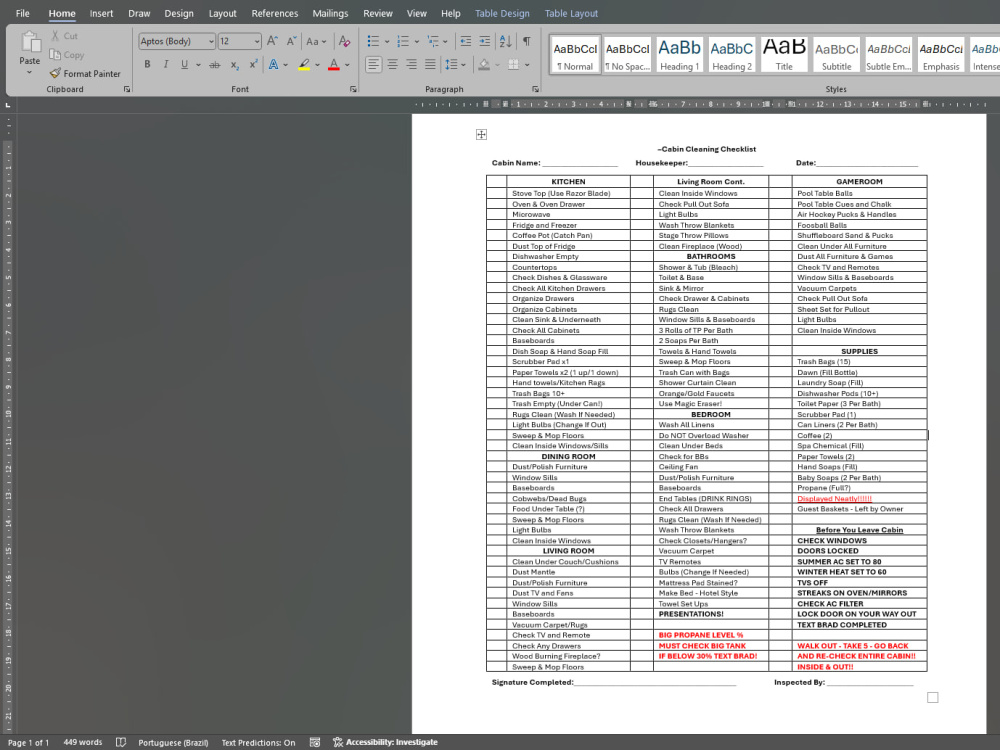Open the font size dropdown
Screen dimensions: 1000x750
pyautogui.click(x=257, y=41)
